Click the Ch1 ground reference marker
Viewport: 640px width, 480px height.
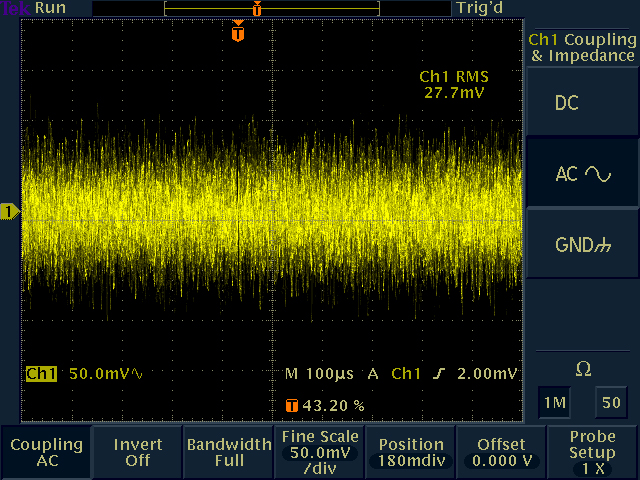(x=10, y=212)
